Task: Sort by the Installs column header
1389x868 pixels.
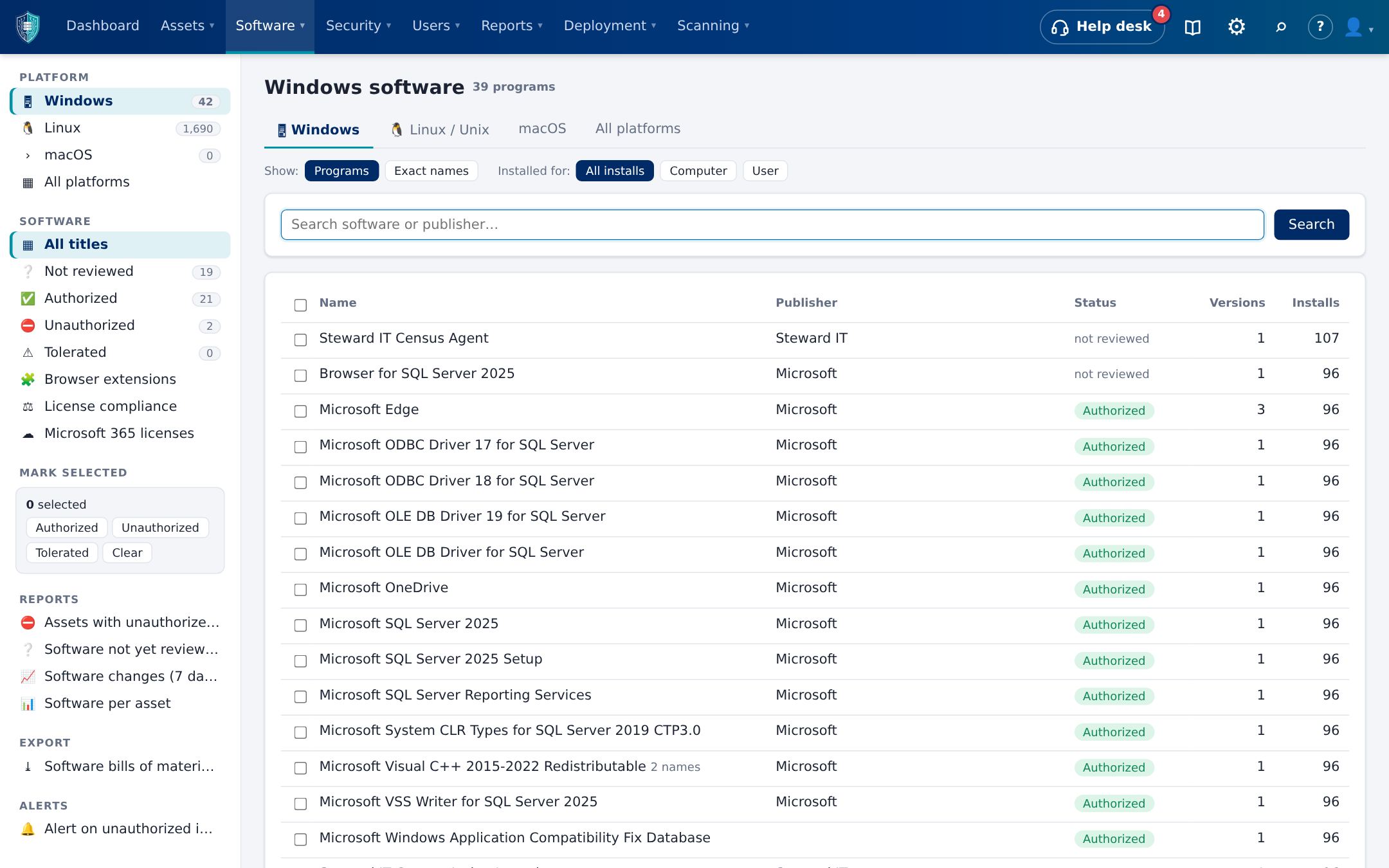Action: tap(1315, 303)
